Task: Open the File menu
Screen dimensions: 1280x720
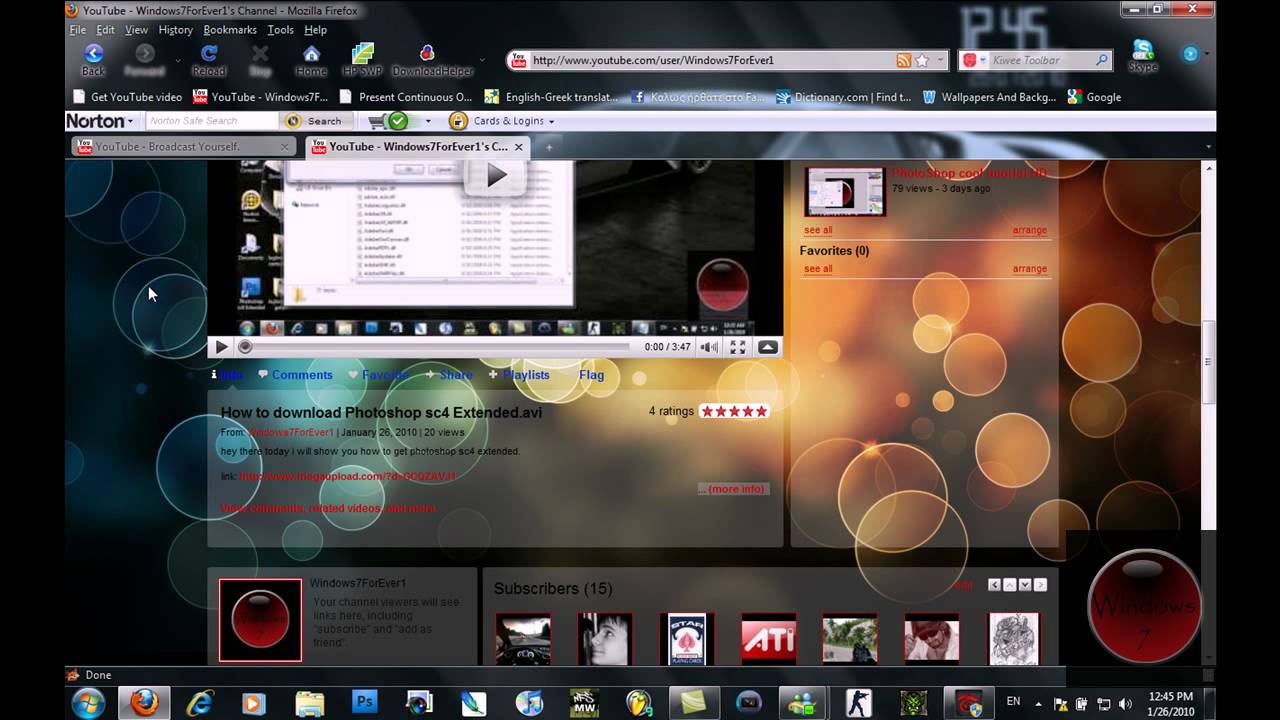Action: pos(78,30)
